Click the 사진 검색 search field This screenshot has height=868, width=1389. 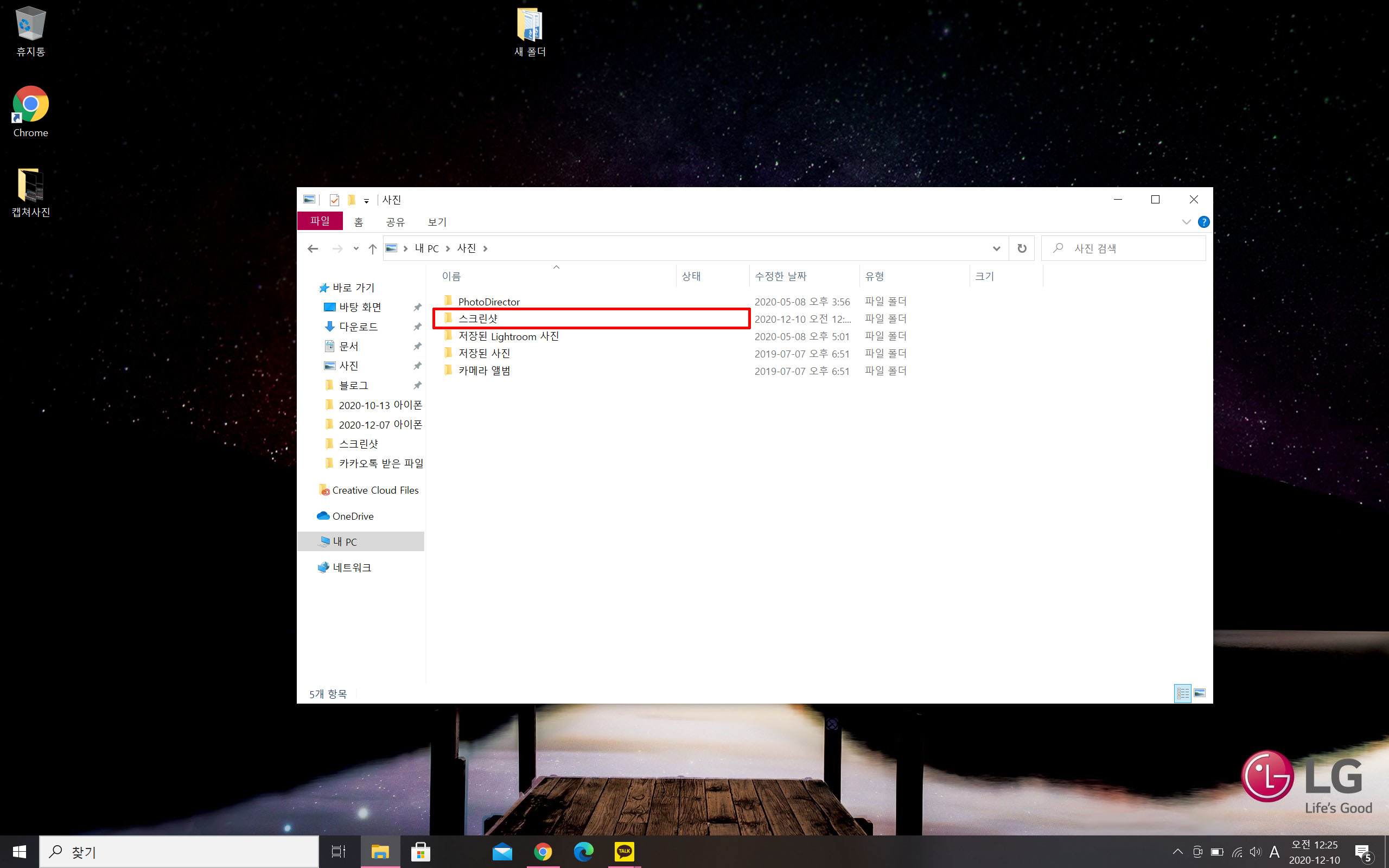(x=1125, y=248)
